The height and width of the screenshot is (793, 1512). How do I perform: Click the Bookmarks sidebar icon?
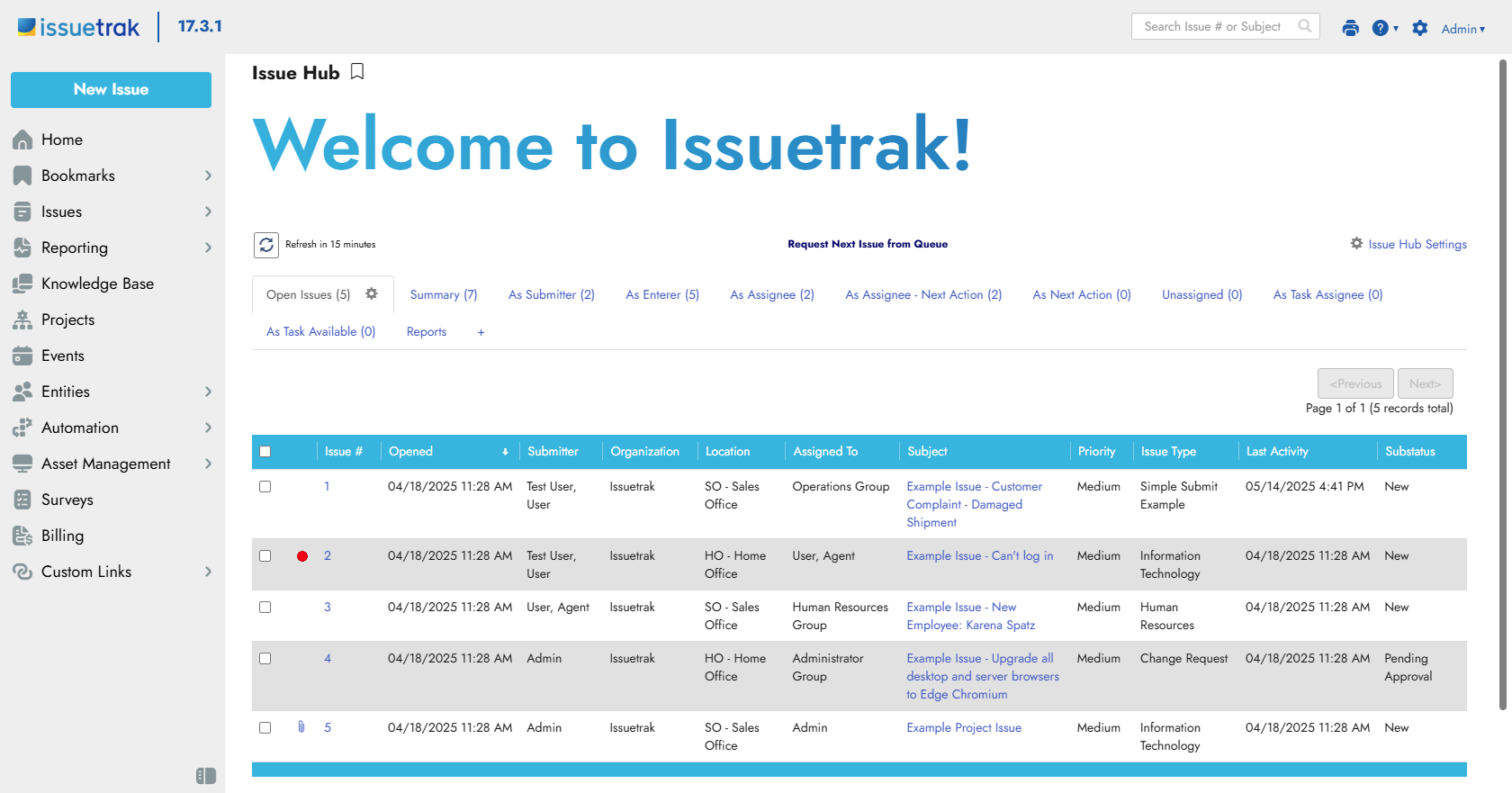tap(22, 176)
